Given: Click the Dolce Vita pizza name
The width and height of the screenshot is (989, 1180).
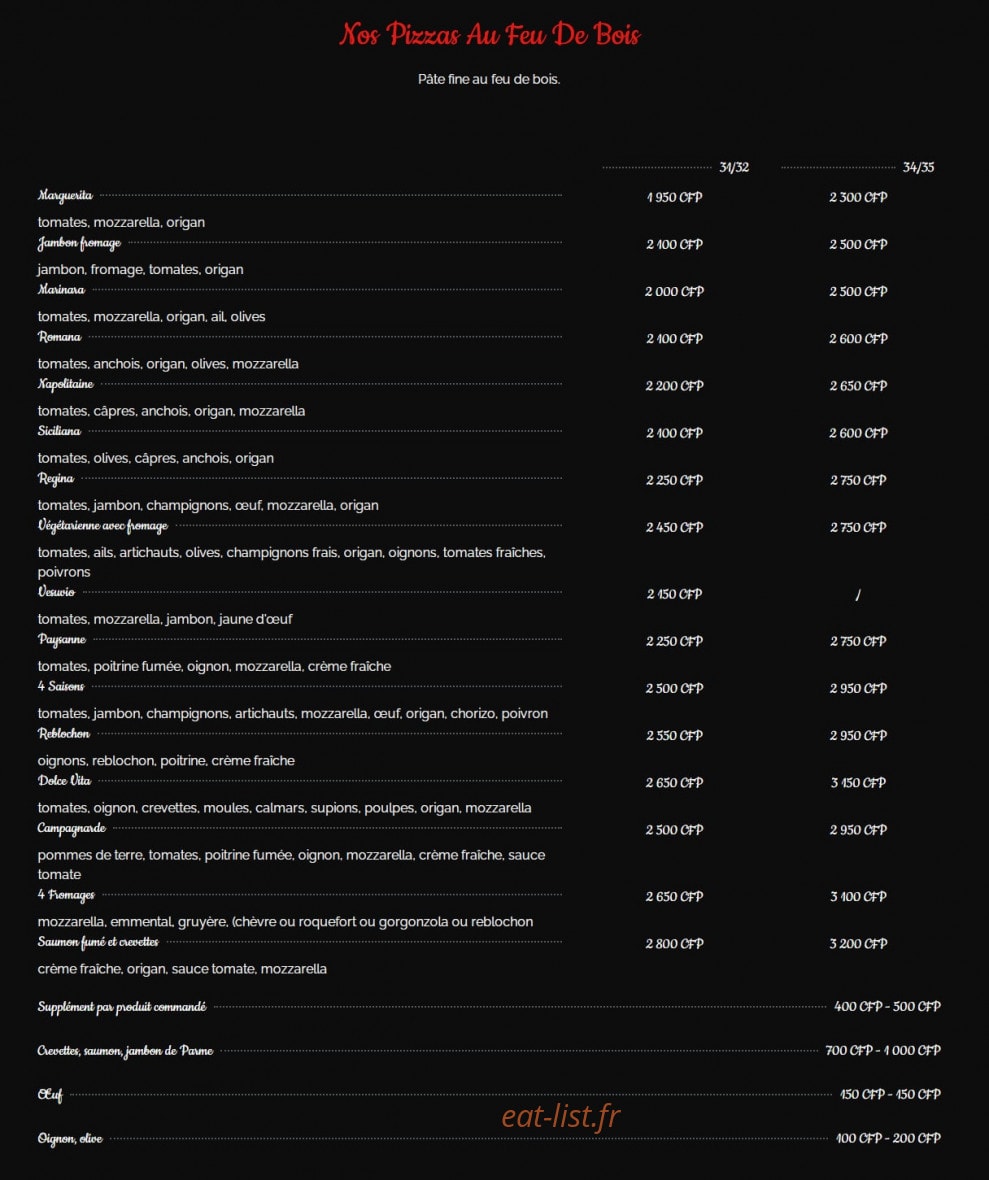Looking at the screenshot, I should coord(64,780).
